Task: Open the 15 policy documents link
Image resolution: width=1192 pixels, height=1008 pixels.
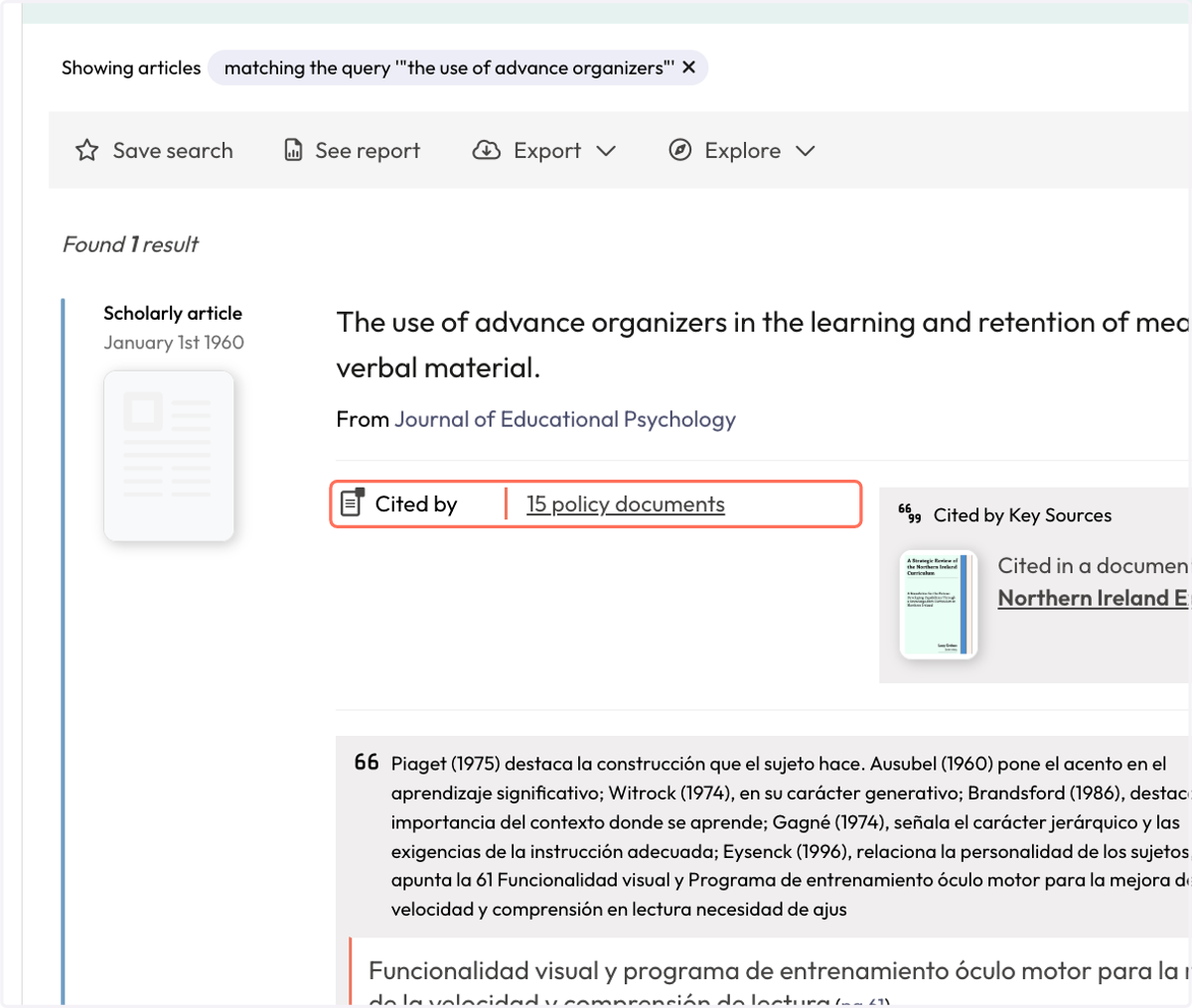Action: (626, 504)
